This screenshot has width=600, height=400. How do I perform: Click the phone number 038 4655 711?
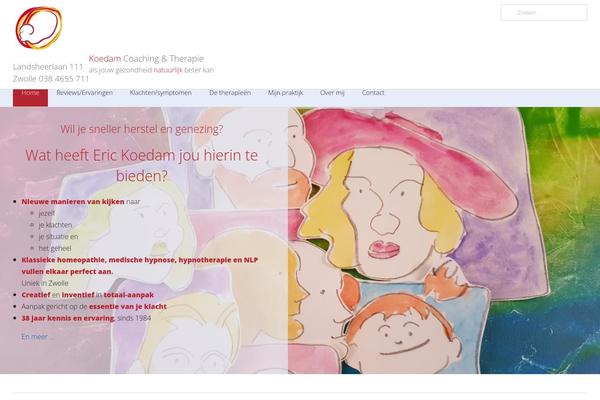[x=64, y=78]
